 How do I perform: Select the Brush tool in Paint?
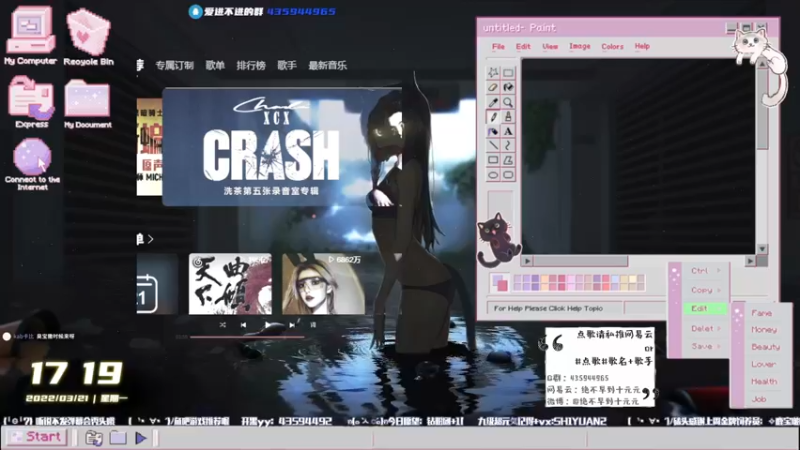click(508, 117)
